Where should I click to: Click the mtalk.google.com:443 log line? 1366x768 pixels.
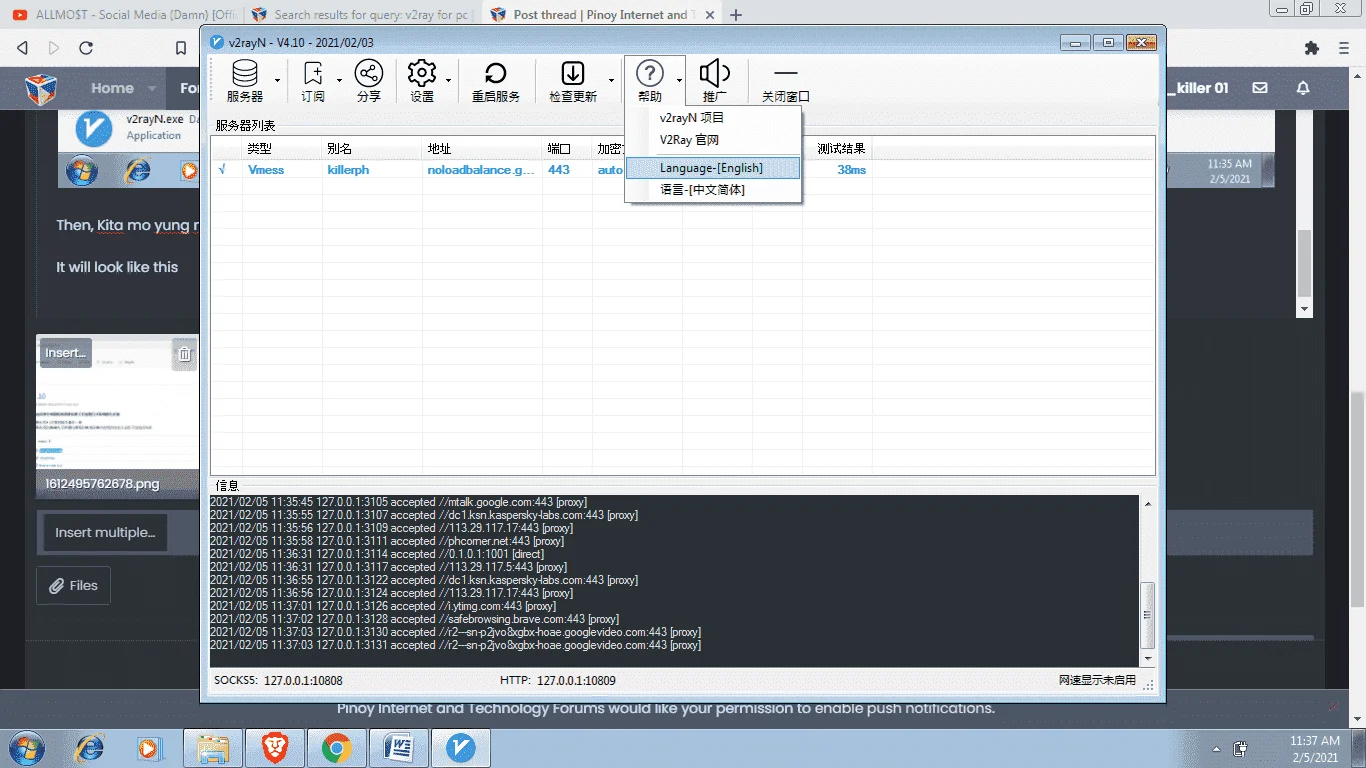[x=398, y=502]
